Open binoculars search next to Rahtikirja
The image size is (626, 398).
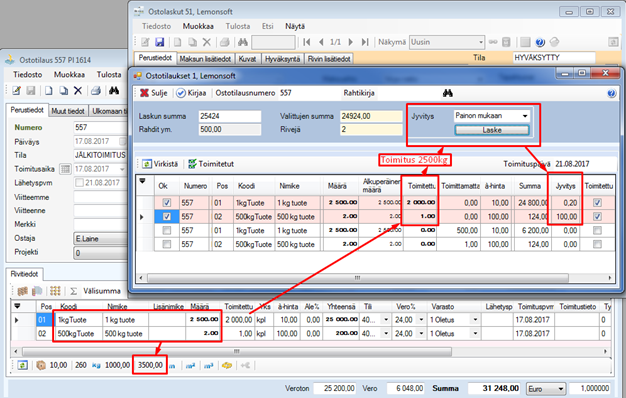(448, 93)
